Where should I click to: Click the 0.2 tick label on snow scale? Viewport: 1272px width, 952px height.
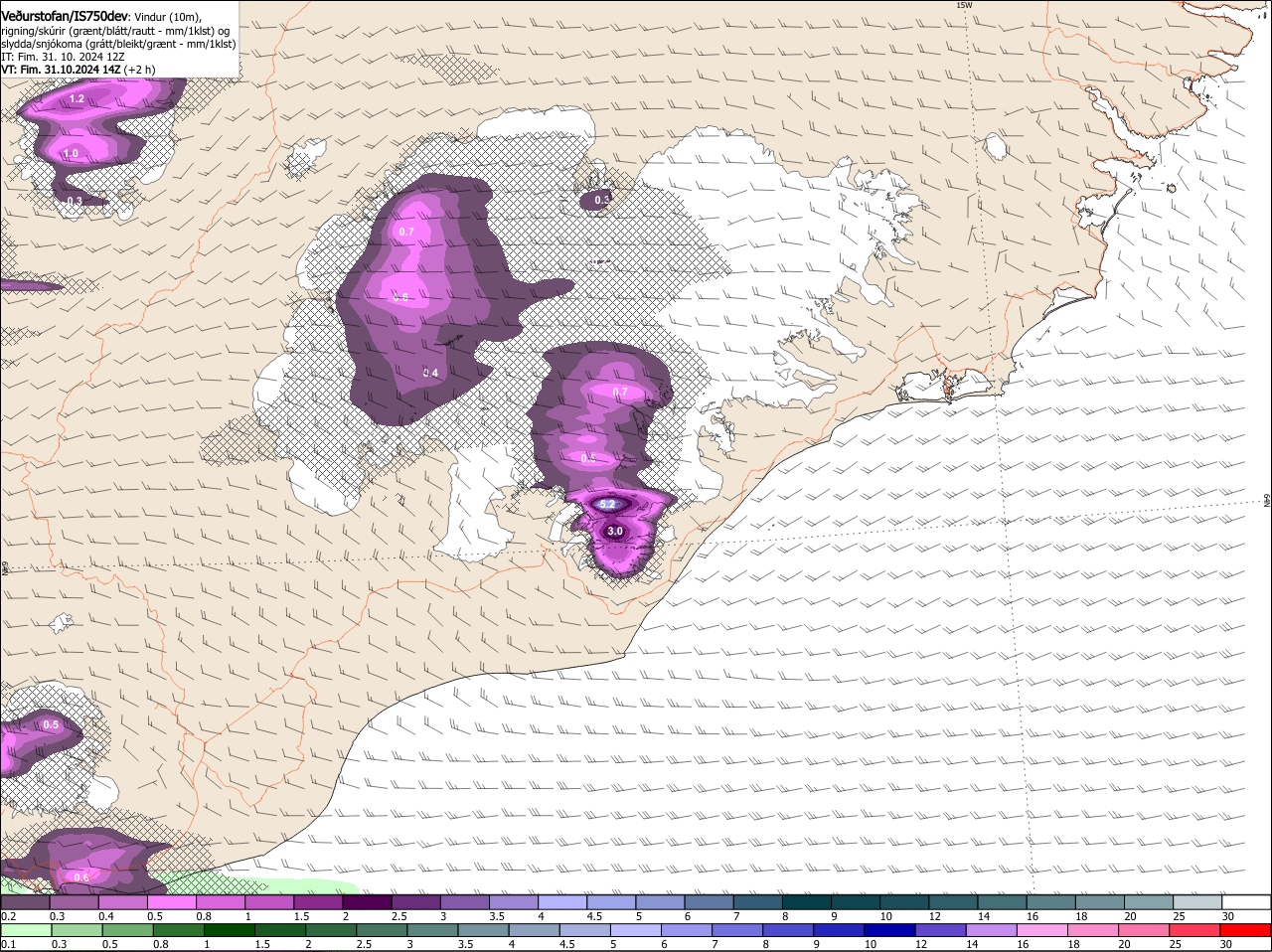tap(8, 915)
